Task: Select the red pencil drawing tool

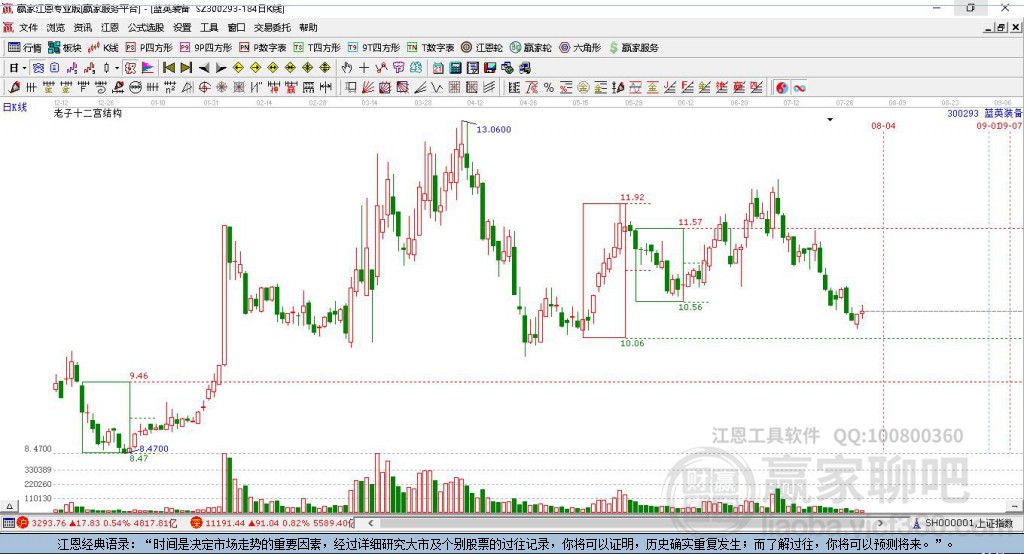Action: point(14,88)
